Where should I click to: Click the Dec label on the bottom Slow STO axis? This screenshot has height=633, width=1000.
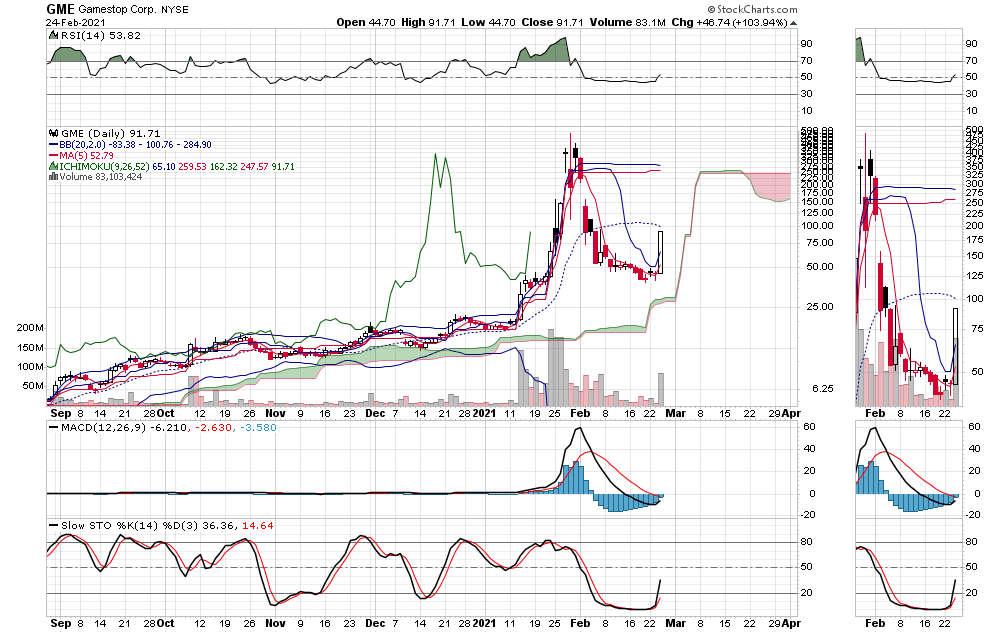pos(376,623)
